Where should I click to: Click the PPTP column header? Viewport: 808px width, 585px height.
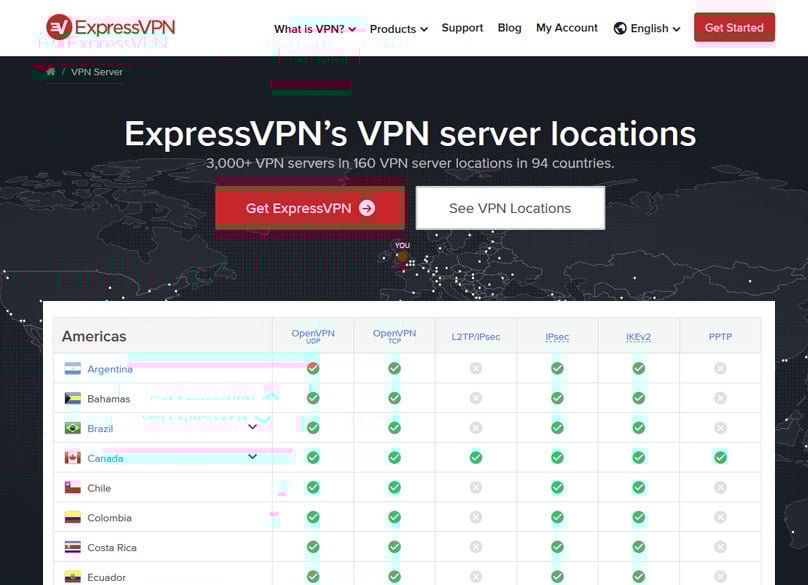pyautogui.click(x=720, y=337)
